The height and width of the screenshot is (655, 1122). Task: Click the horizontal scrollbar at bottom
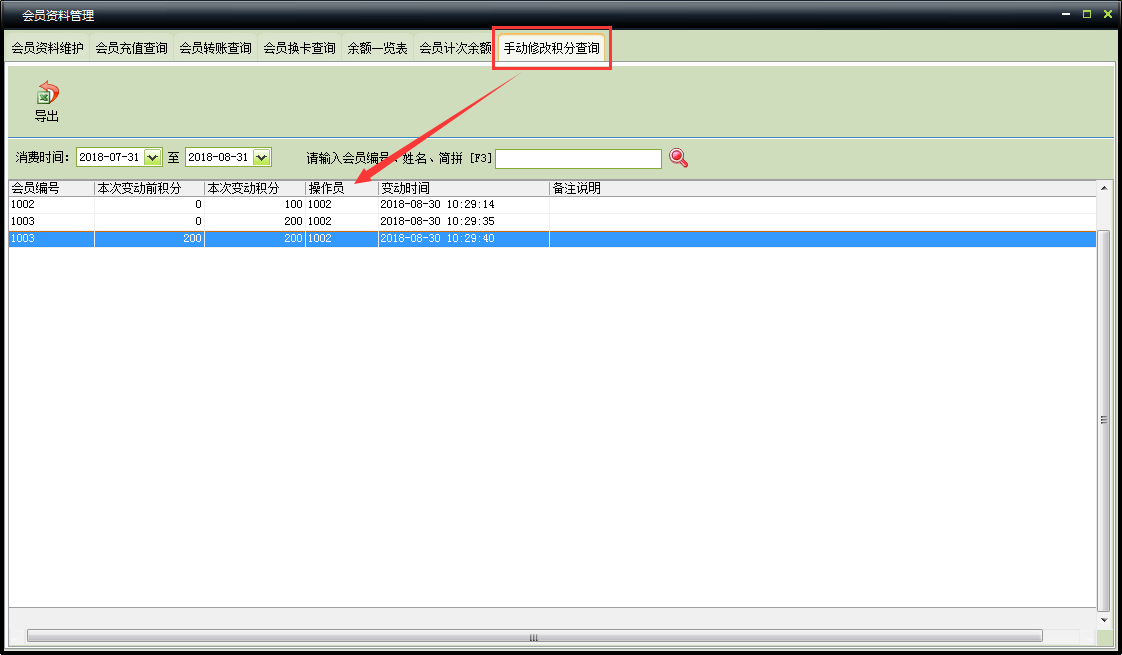click(x=534, y=636)
